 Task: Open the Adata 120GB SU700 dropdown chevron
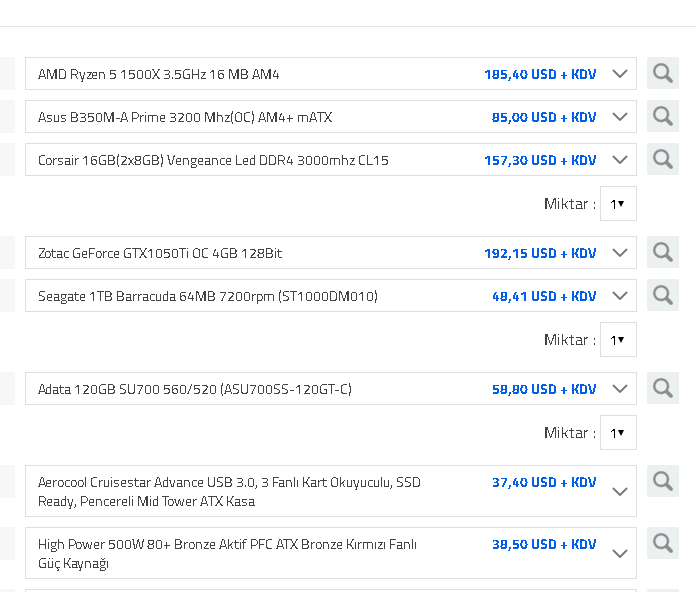pyautogui.click(x=619, y=389)
